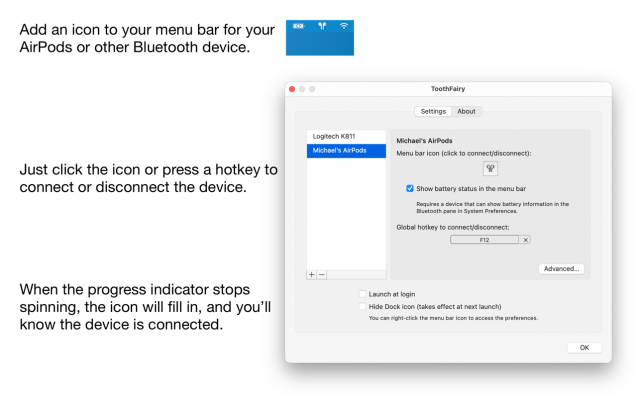Viewport: 640px width, 400px height.
Task: Enable Hide Dock icon option
Action: tap(362, 306)
